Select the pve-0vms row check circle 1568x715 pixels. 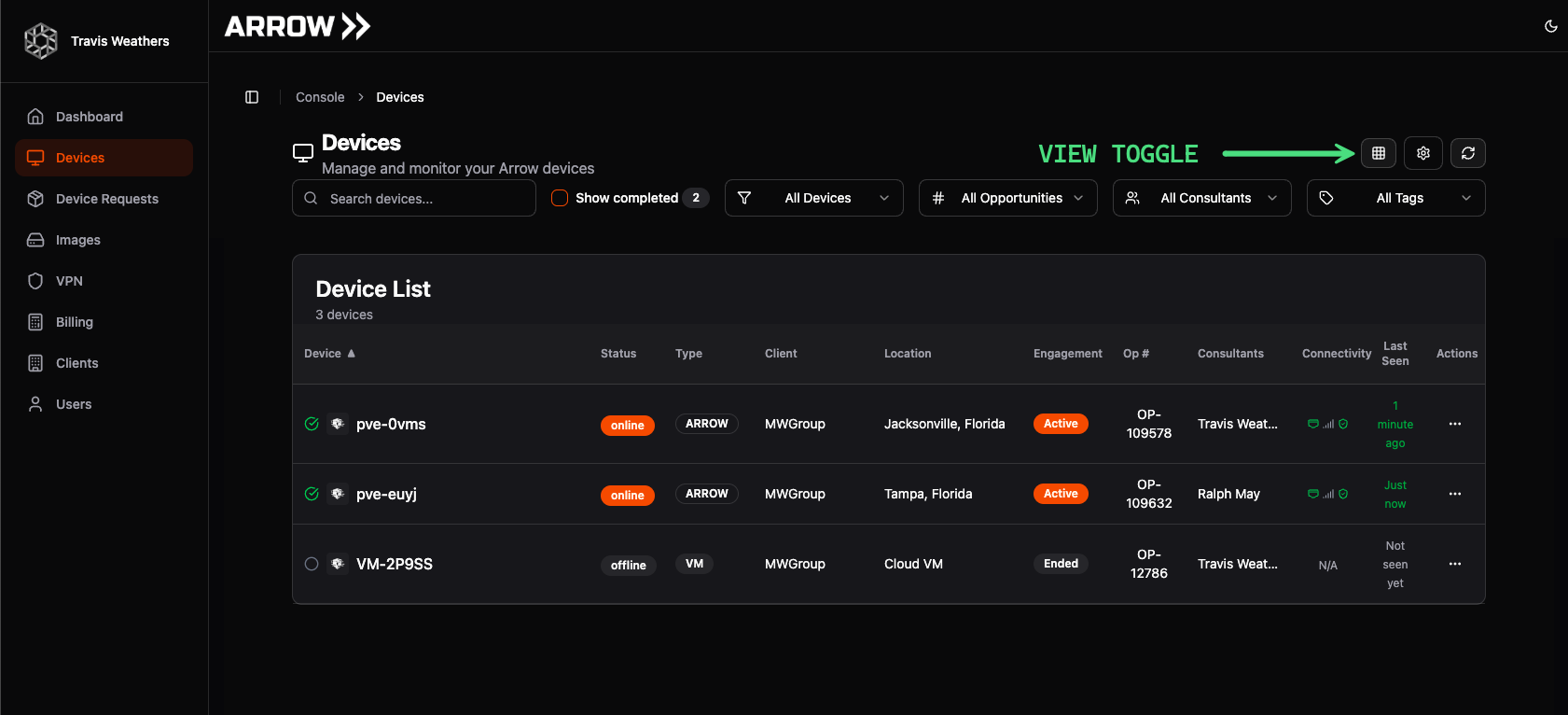coord(312,424)
